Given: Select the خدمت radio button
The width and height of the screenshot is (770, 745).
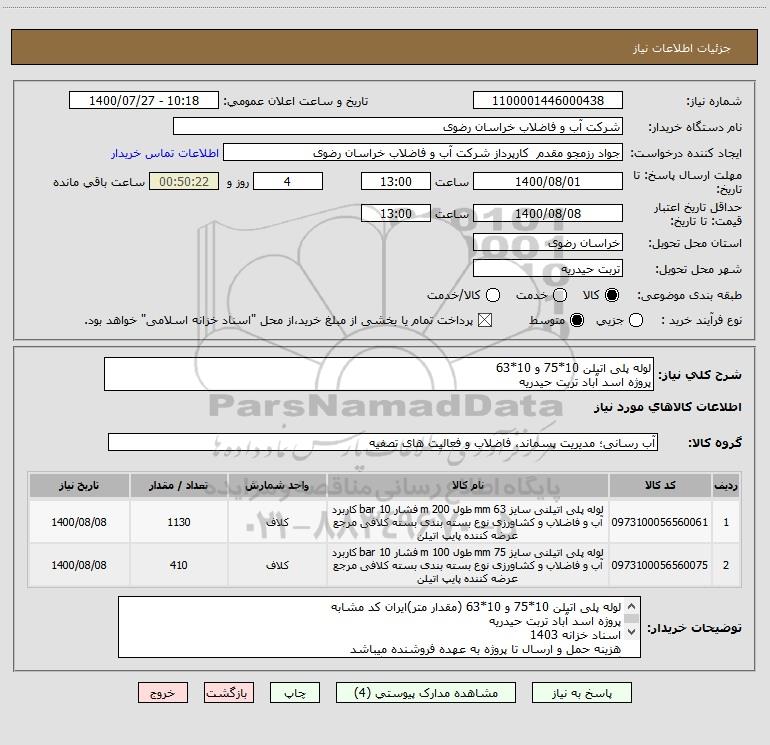Looking at the screenshot, I should coord(560,295).
